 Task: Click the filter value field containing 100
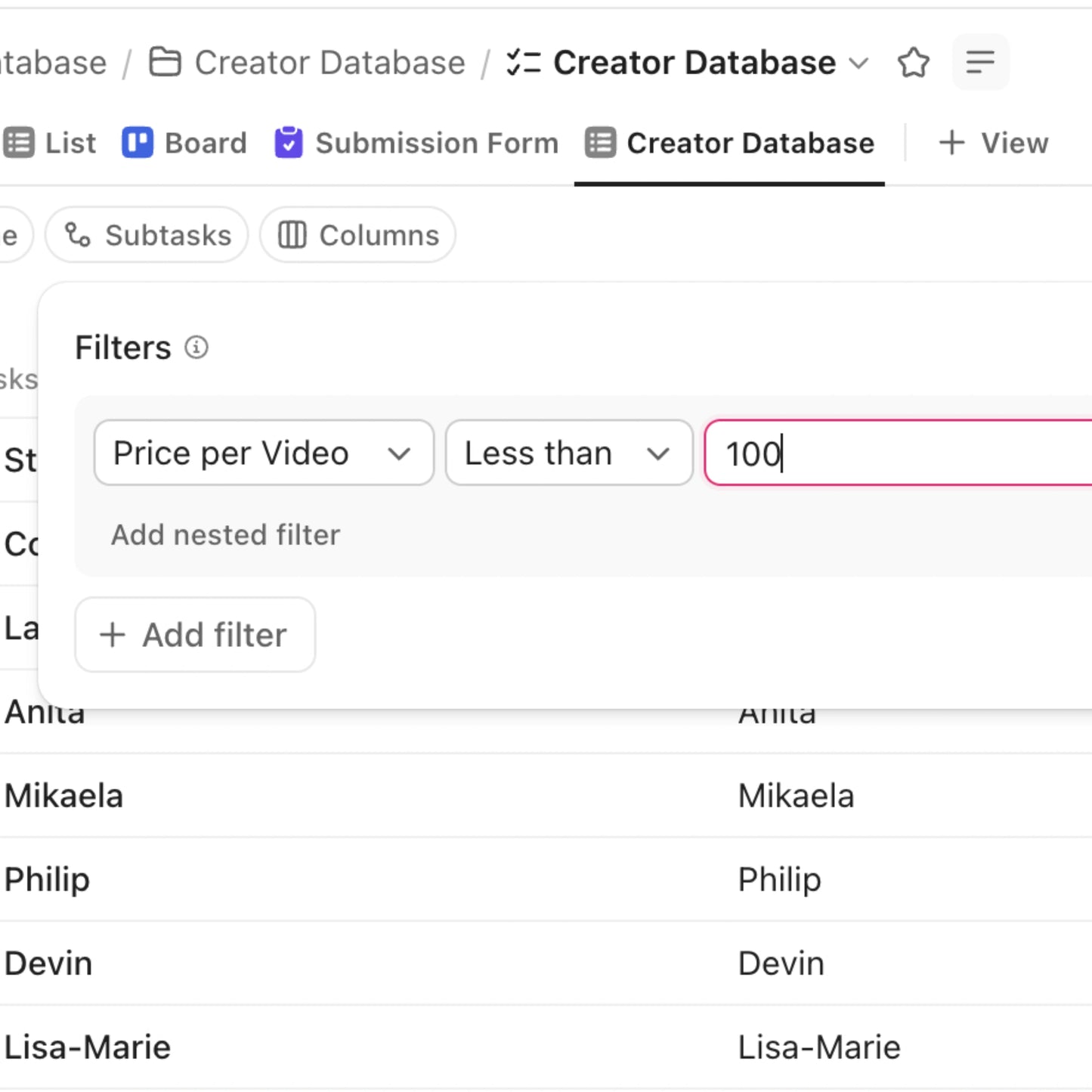click(899, 453)
